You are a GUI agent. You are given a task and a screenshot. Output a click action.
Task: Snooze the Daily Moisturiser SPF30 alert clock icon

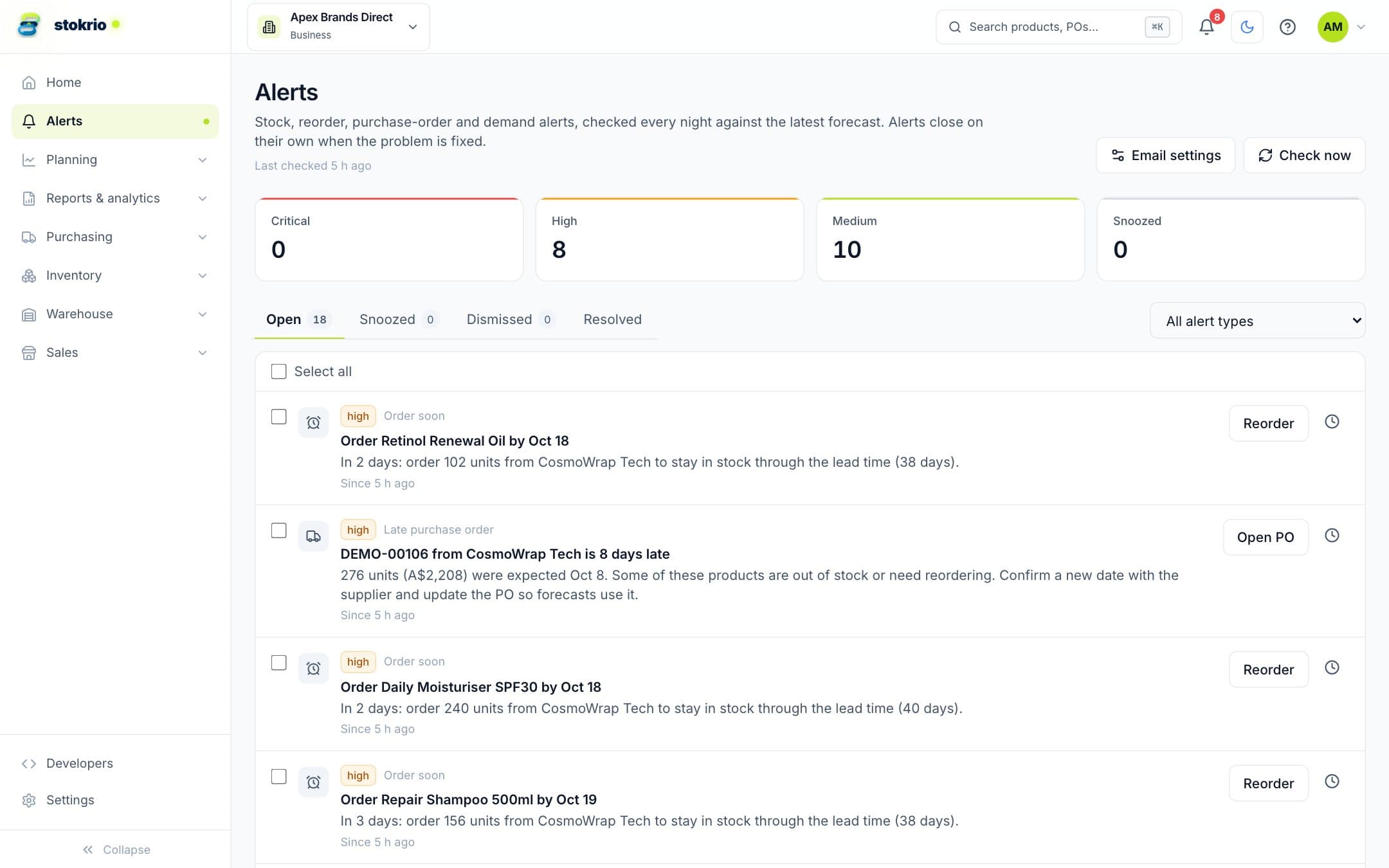point(1332,667)
